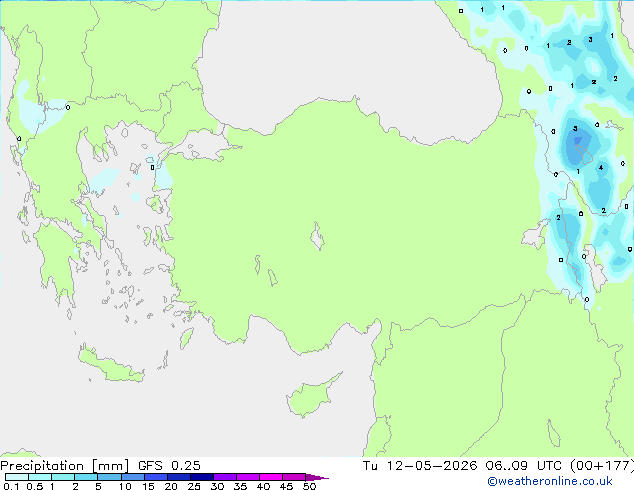Click the 15–20 mm blue legend swatch

coord(156,477)
